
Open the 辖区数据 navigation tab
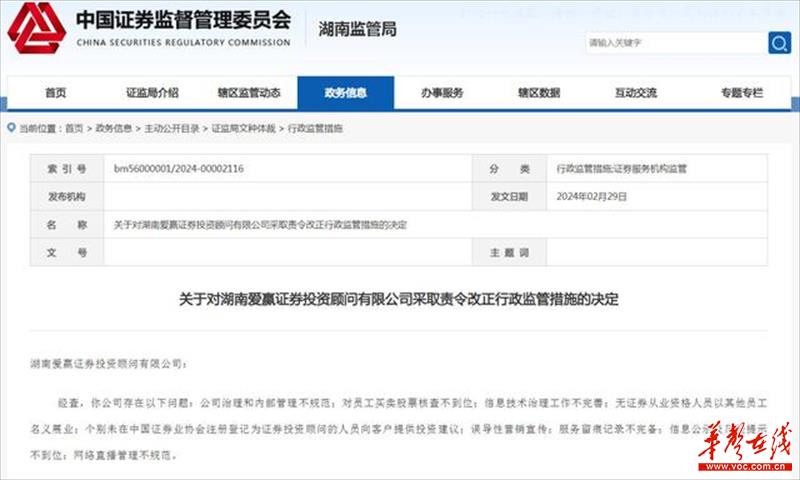tap(539, 93)
